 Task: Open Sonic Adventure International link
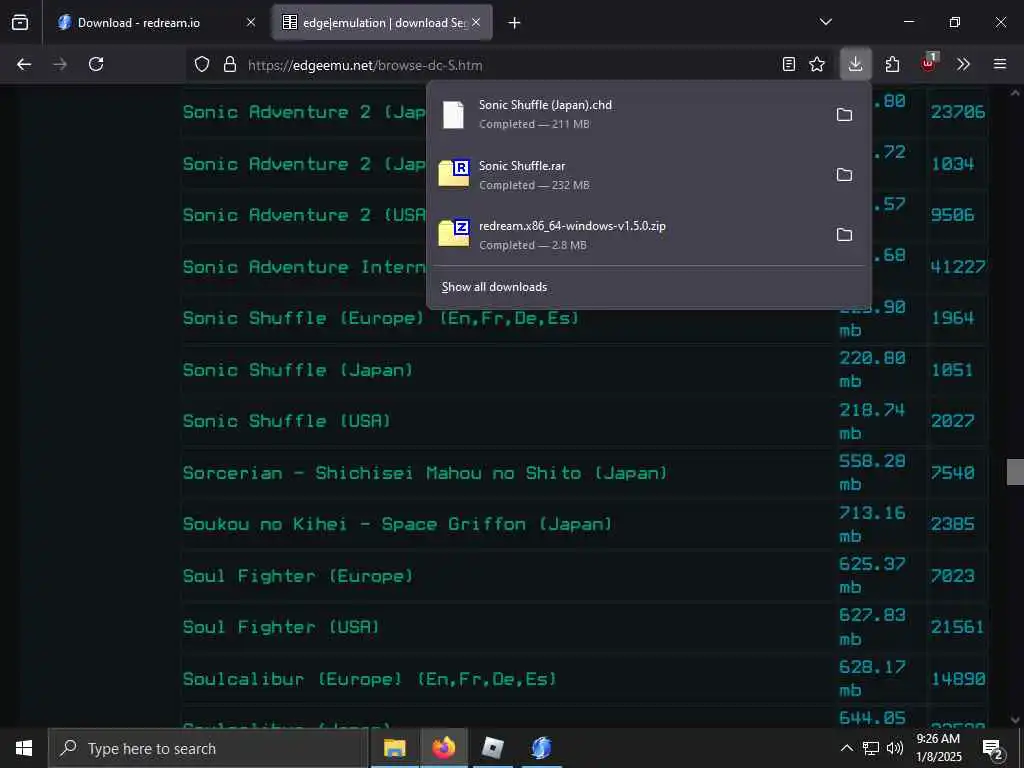pyautogui.click(x=304, y=267)
